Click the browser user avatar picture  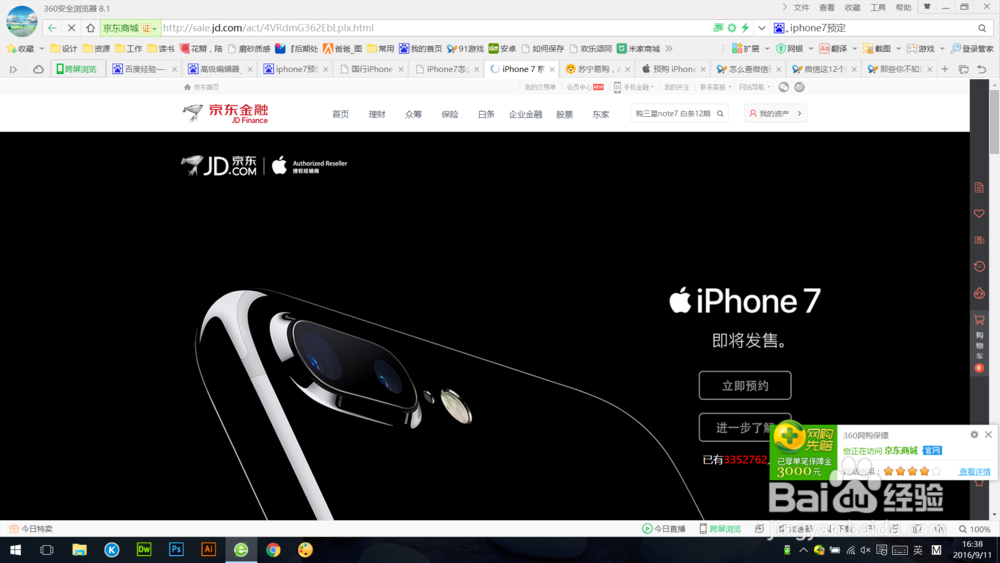pyautogui.click(x=22, y=20)
